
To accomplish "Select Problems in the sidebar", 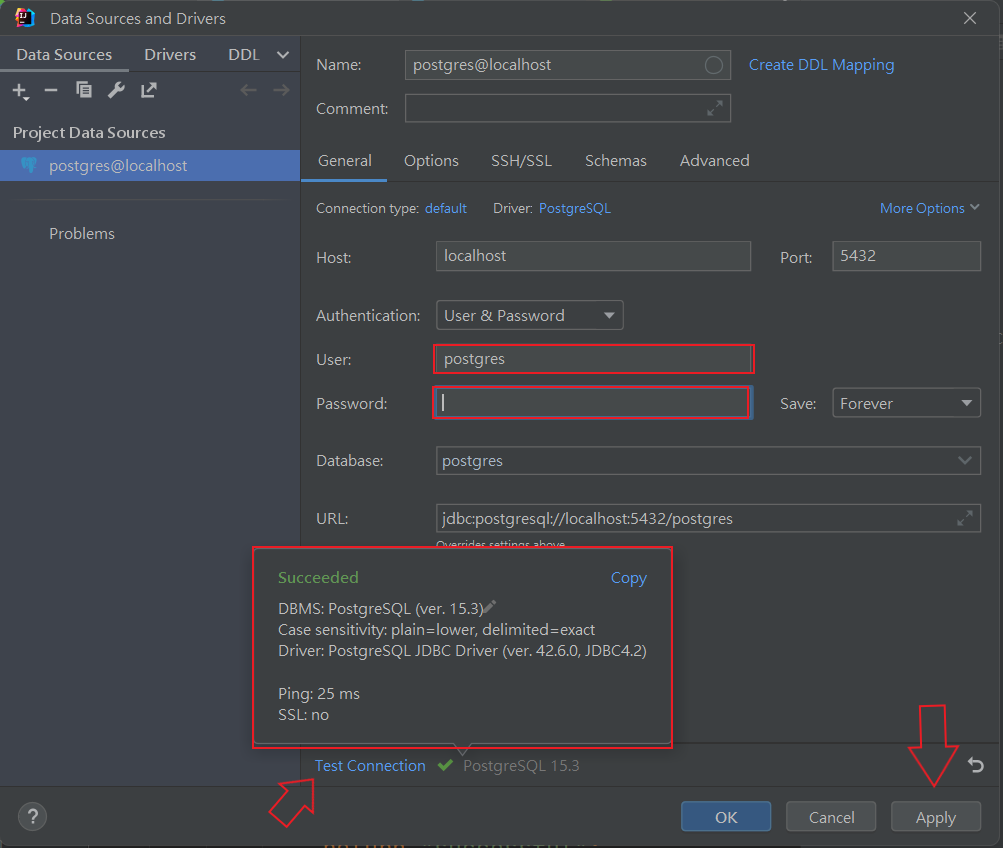I will 82,233.
